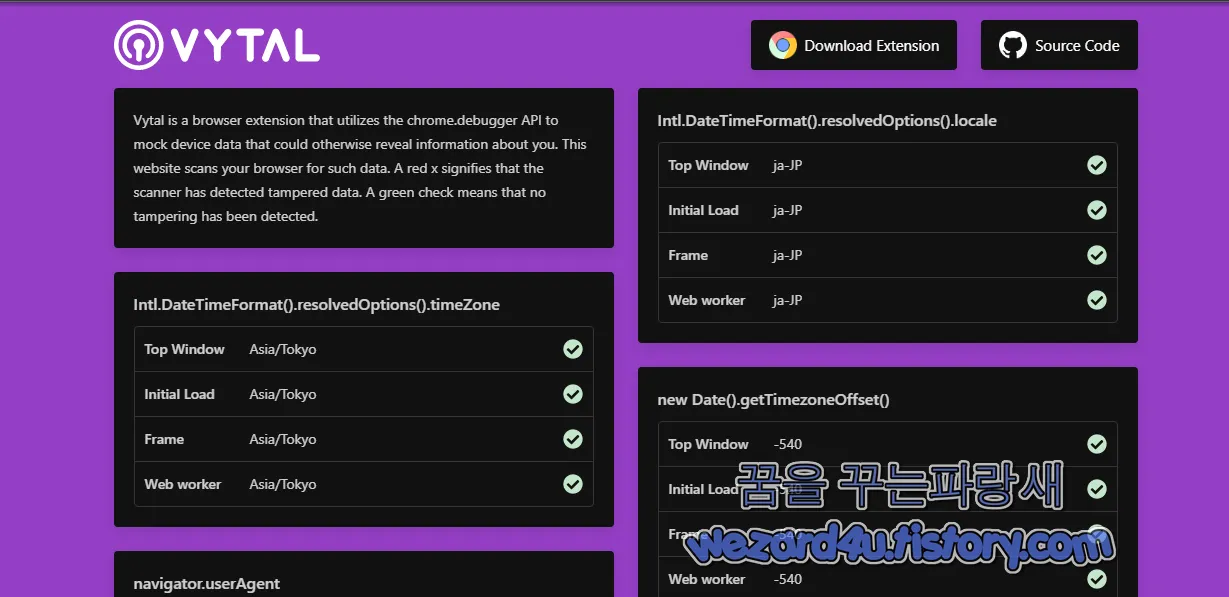Click green check for locale Initial Load row
This screenshot has width=1229, height=597.
click(1097, 210)
